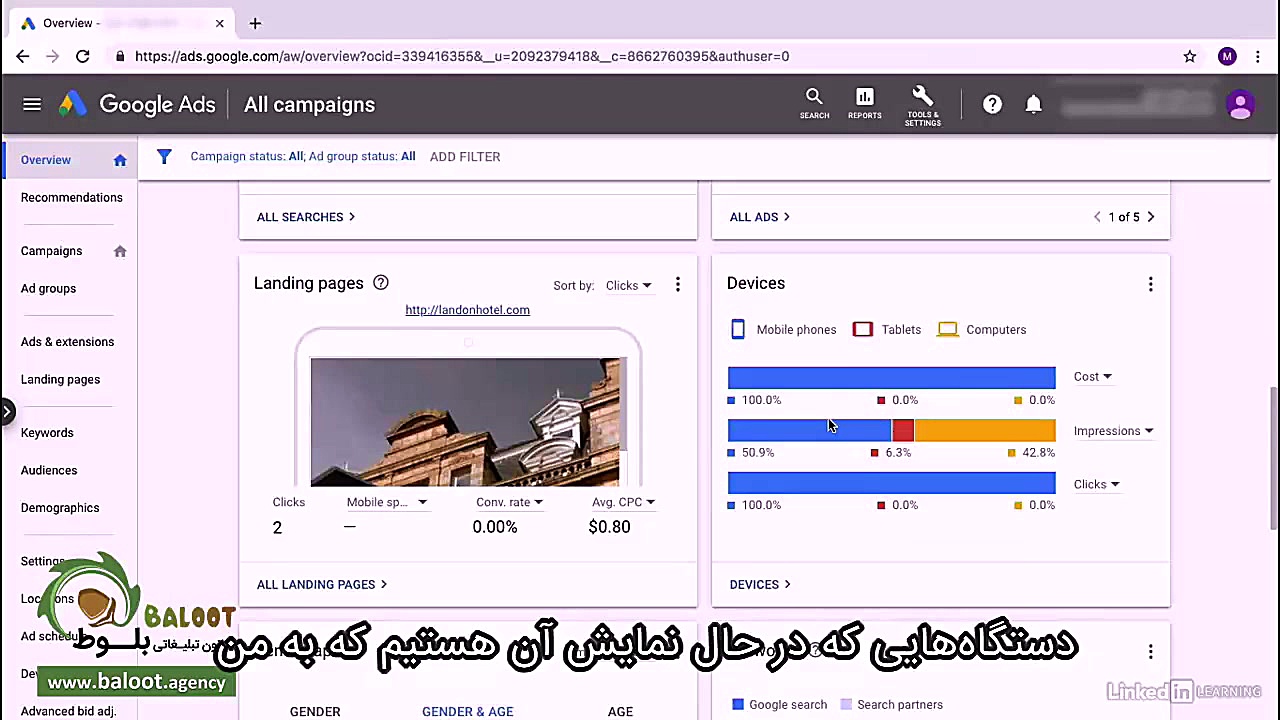Toggle the Tablets device filter
The height and width of the screenshot is (720, 1280).
pyautogui.click(x=862, y=329)
